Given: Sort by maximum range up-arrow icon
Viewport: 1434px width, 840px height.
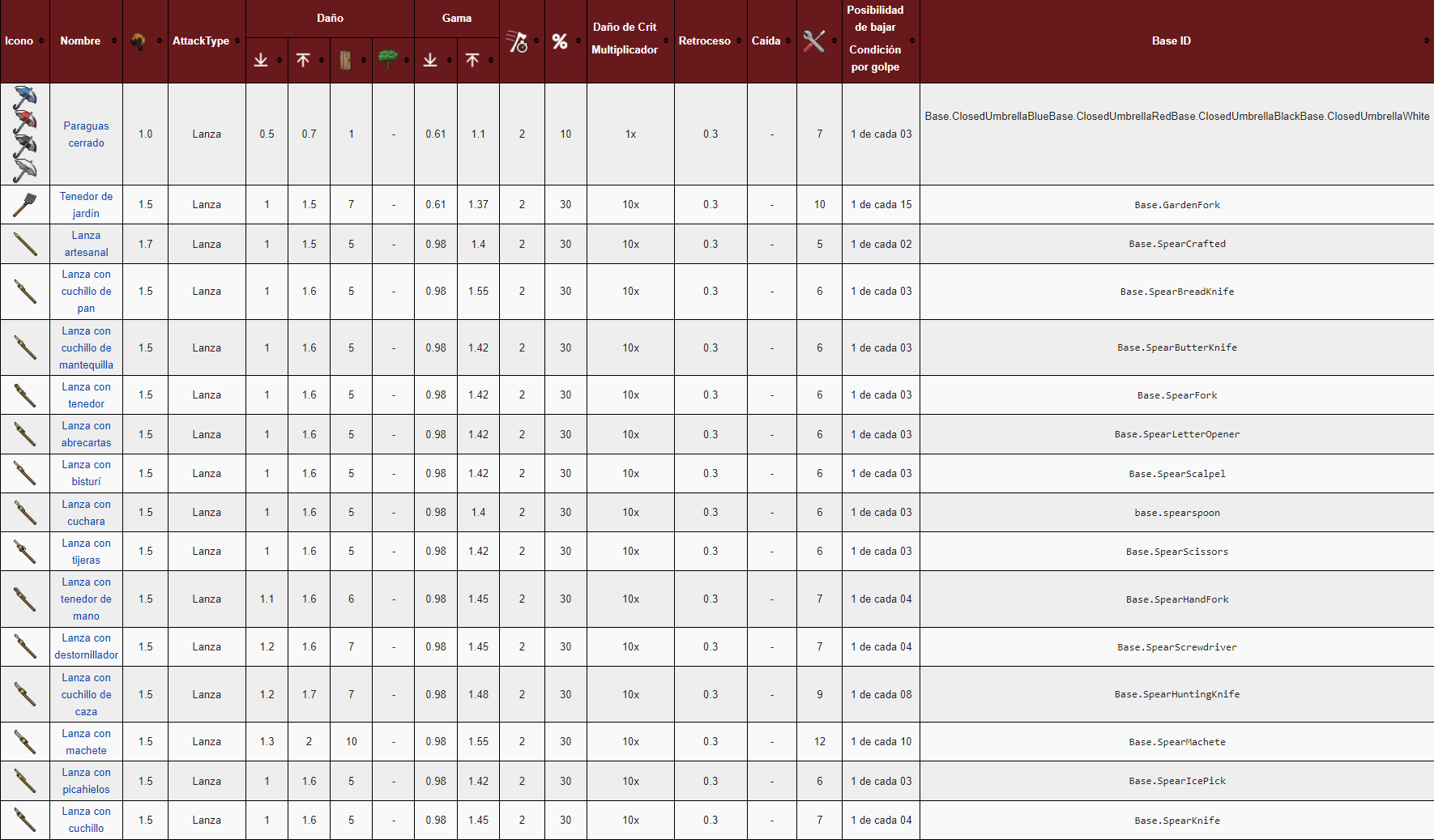Looking at the screenshot, I should tap(472, 60).
